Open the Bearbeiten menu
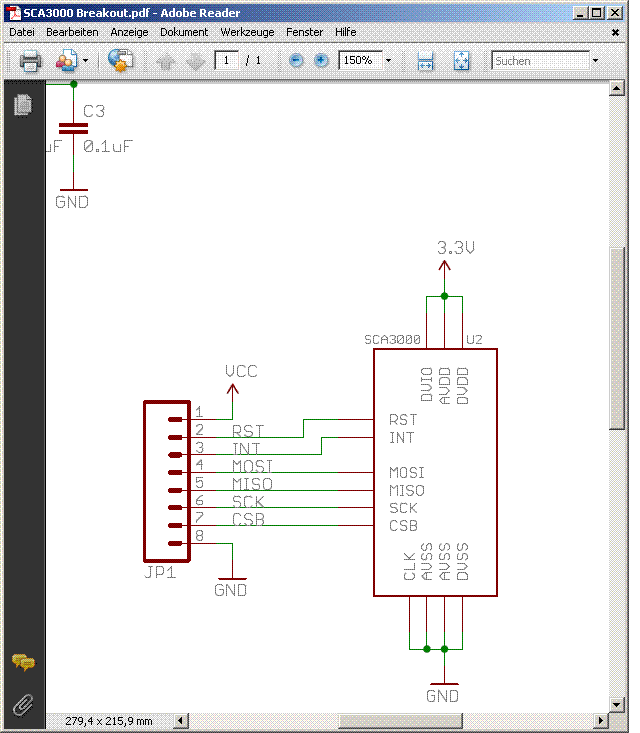The width and height of the screenshot is (640, 733). pyautogui.click(x=72, y=32)
